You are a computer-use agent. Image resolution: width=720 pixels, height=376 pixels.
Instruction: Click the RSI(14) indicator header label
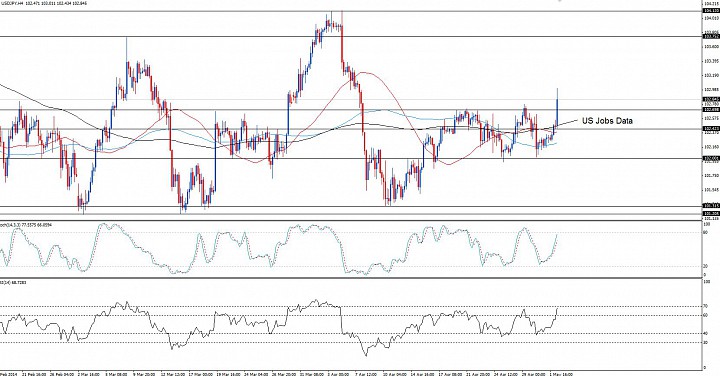pos(13,282)
